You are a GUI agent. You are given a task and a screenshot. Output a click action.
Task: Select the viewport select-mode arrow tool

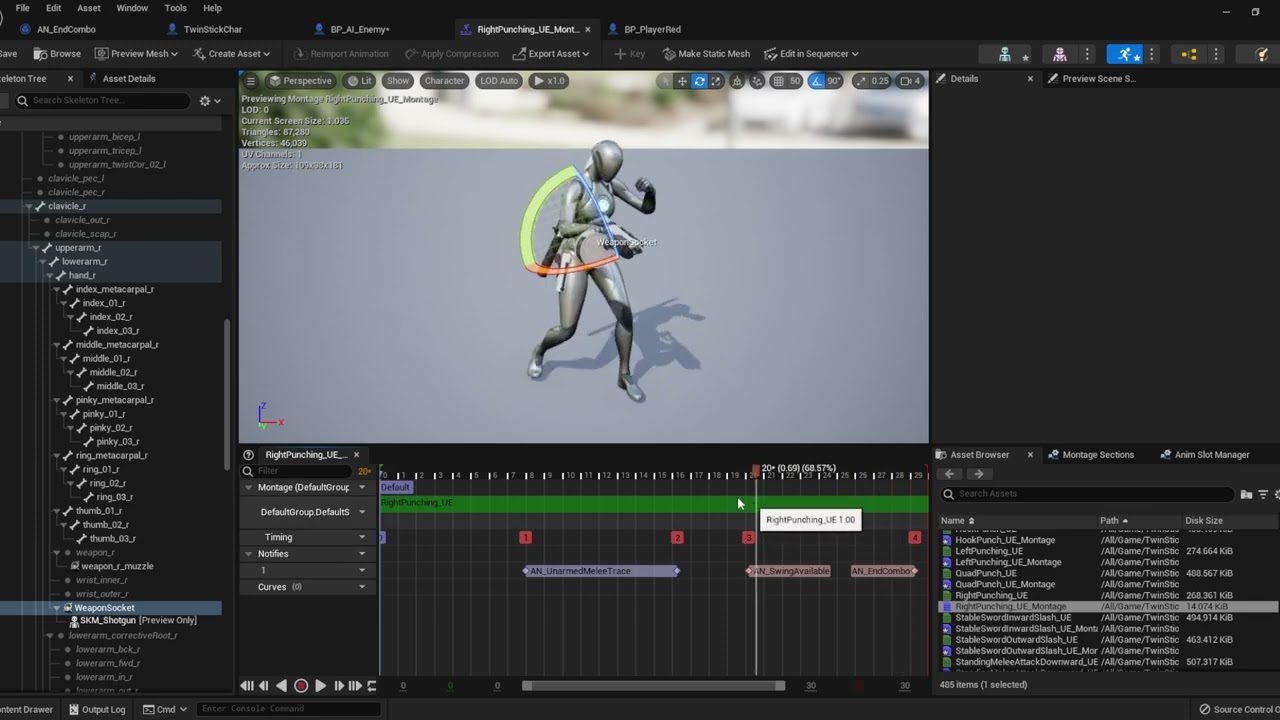click(666, 81)
